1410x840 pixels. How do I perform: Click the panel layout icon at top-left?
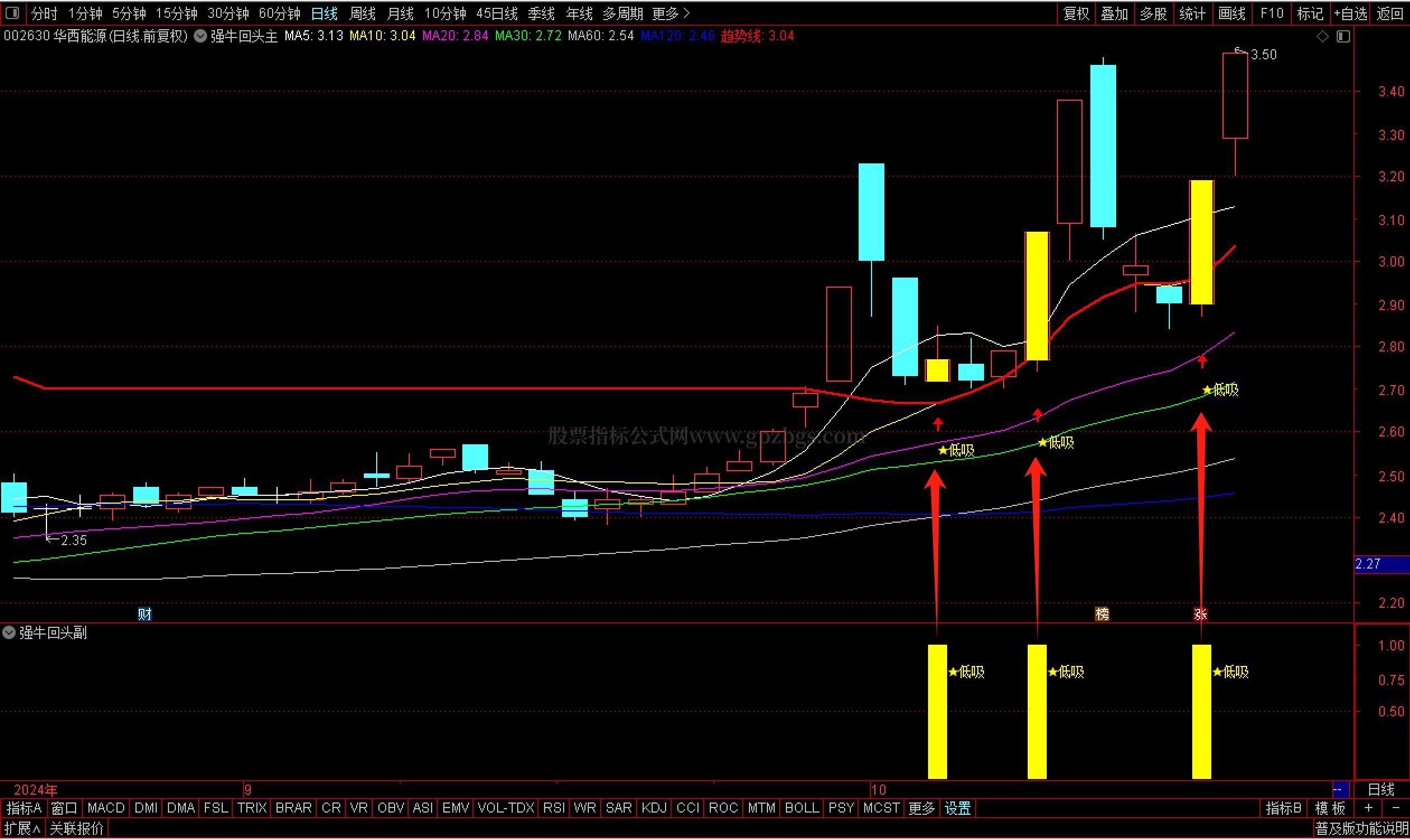coord(12,12)
